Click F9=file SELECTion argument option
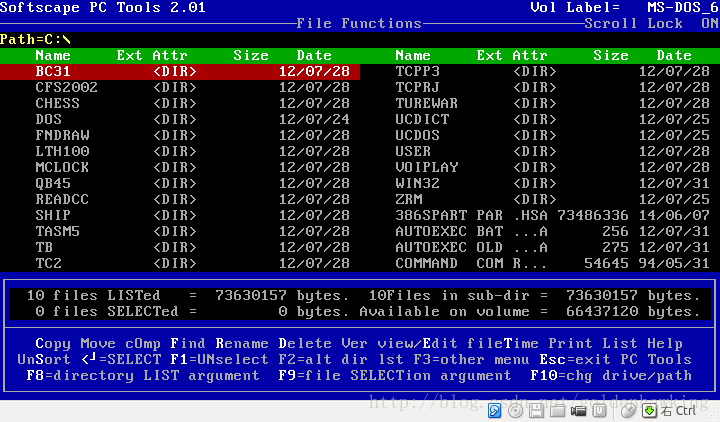 pos(395,376)
